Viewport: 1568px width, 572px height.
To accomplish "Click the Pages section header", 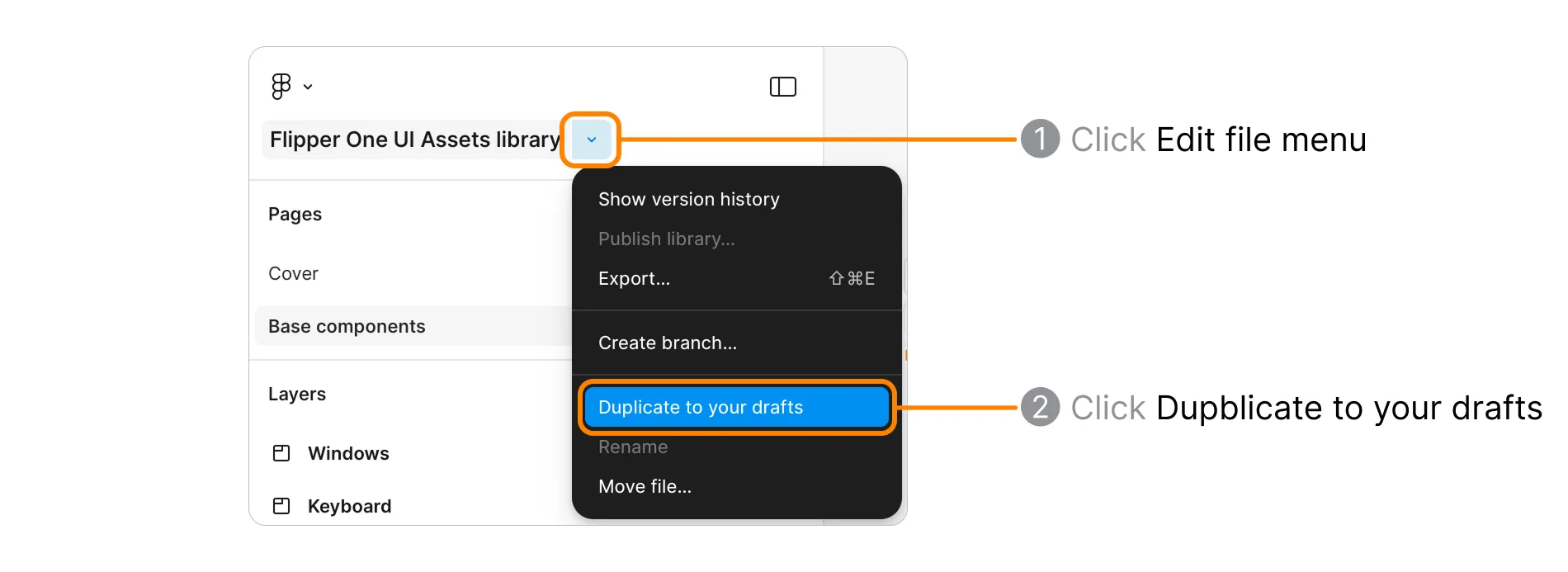I will 295,214.
